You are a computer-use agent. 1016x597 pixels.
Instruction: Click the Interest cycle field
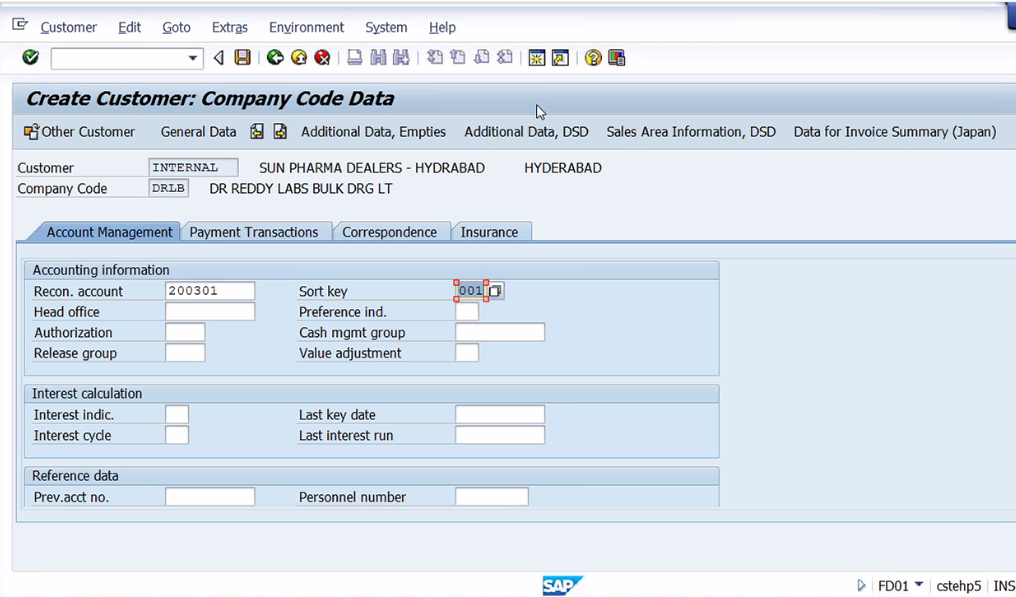tap(177, 436)
